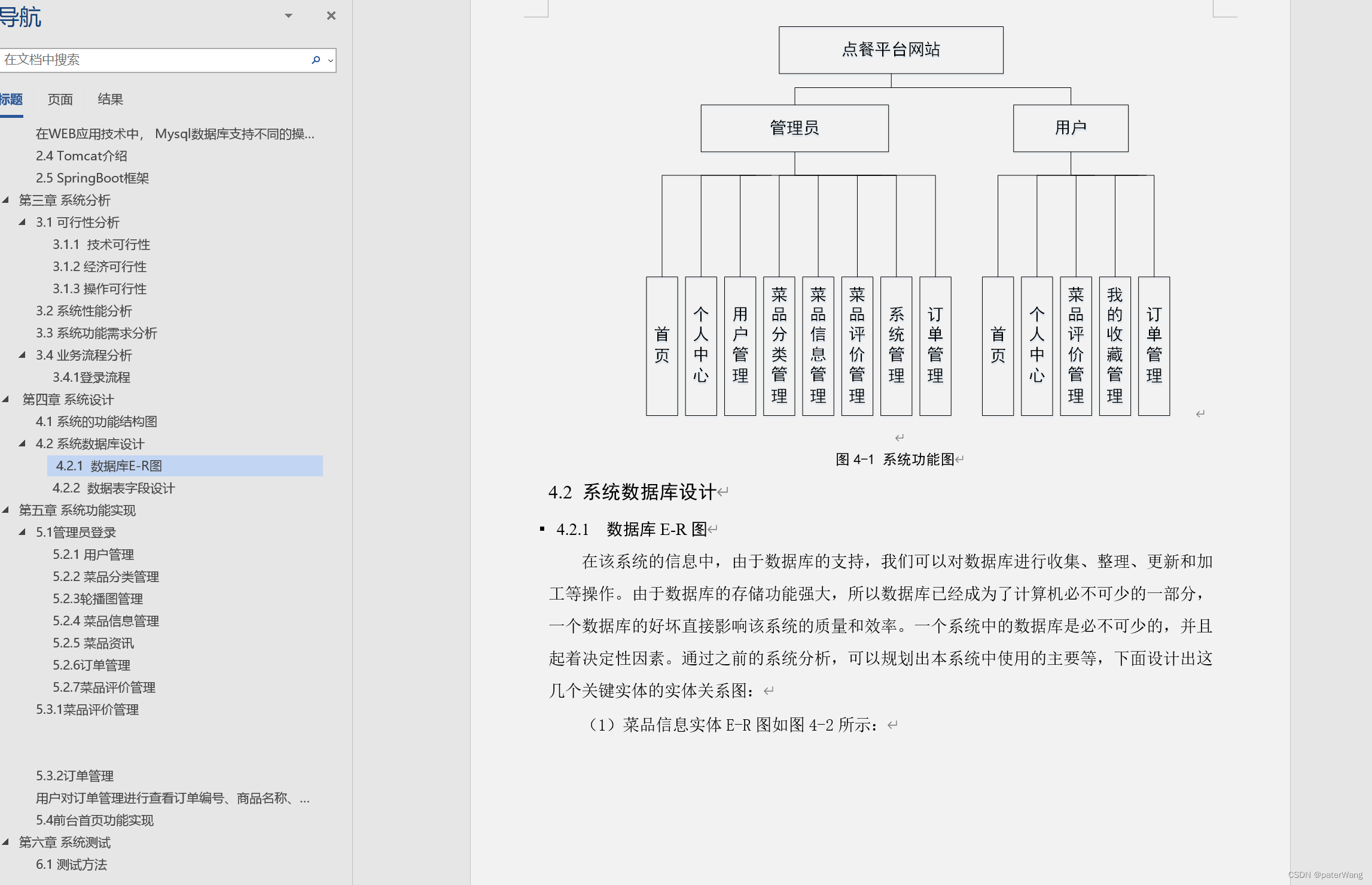The image size is (1372, 885).
Task: Open the search options dropdown arrow
Action: [330, 60]
